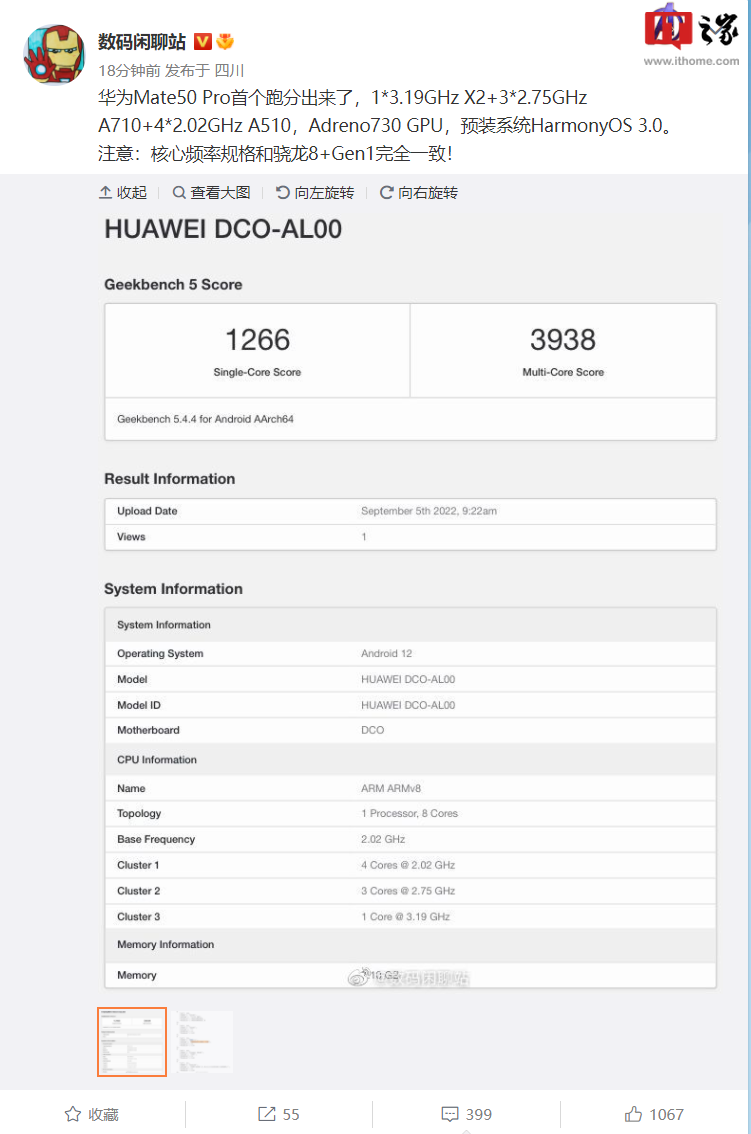Open the 399 comments

[x=467, y=1114]
